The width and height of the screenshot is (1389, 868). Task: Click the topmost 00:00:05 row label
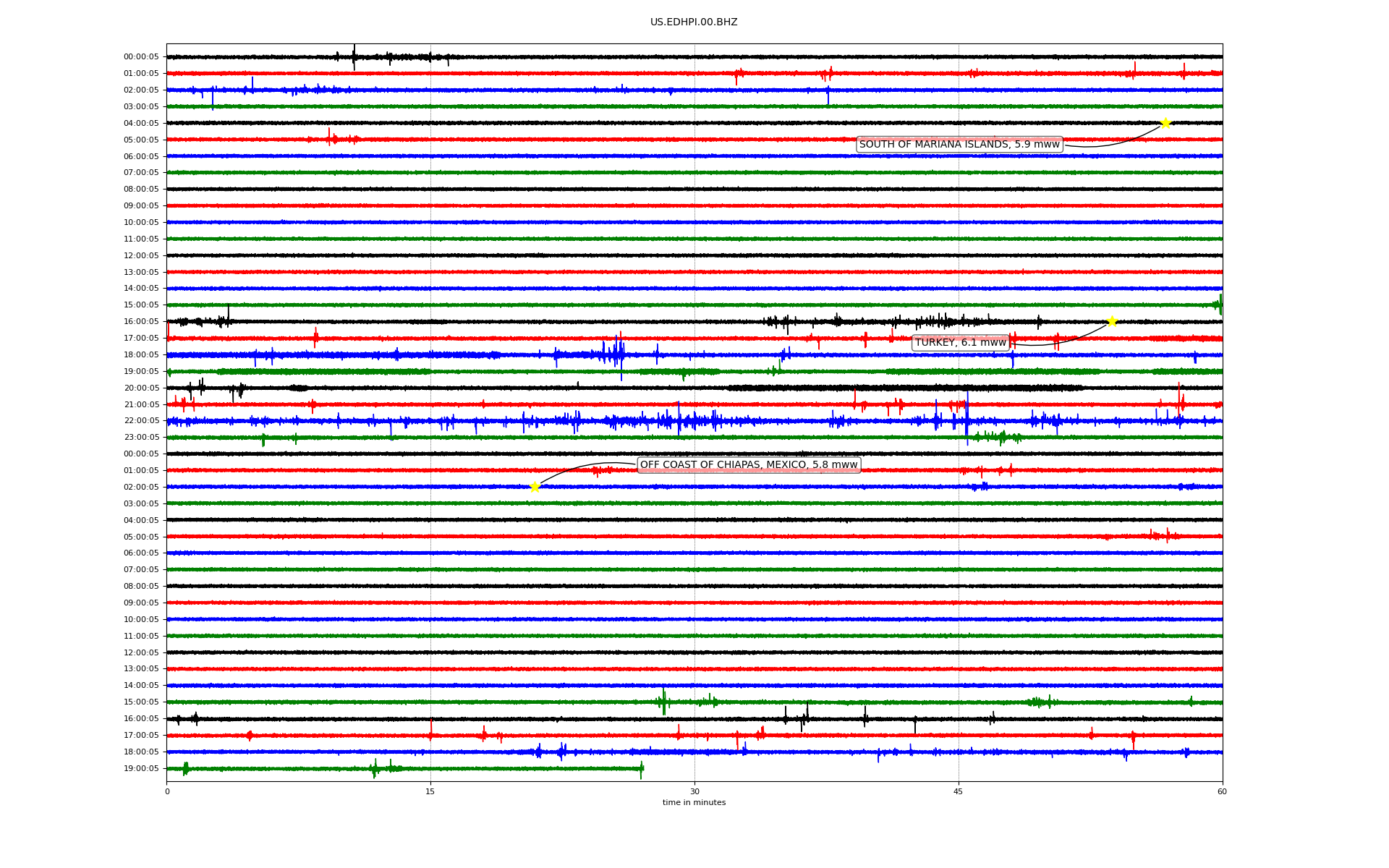click(x=141, y=57)
